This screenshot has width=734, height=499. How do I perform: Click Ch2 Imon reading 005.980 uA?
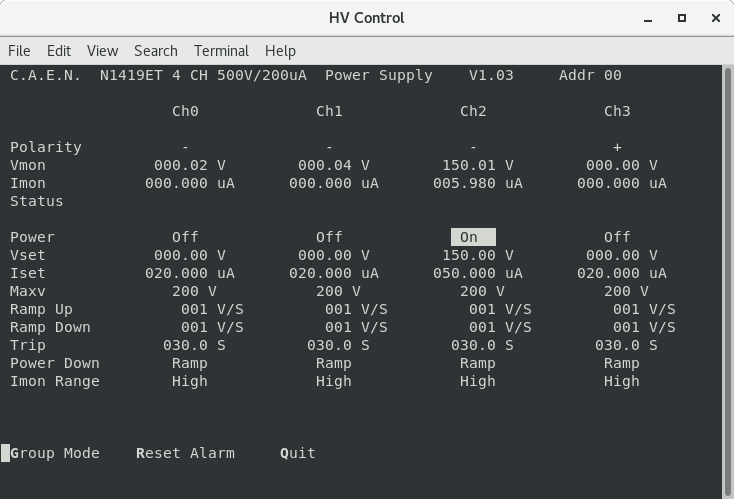(478, 183)
